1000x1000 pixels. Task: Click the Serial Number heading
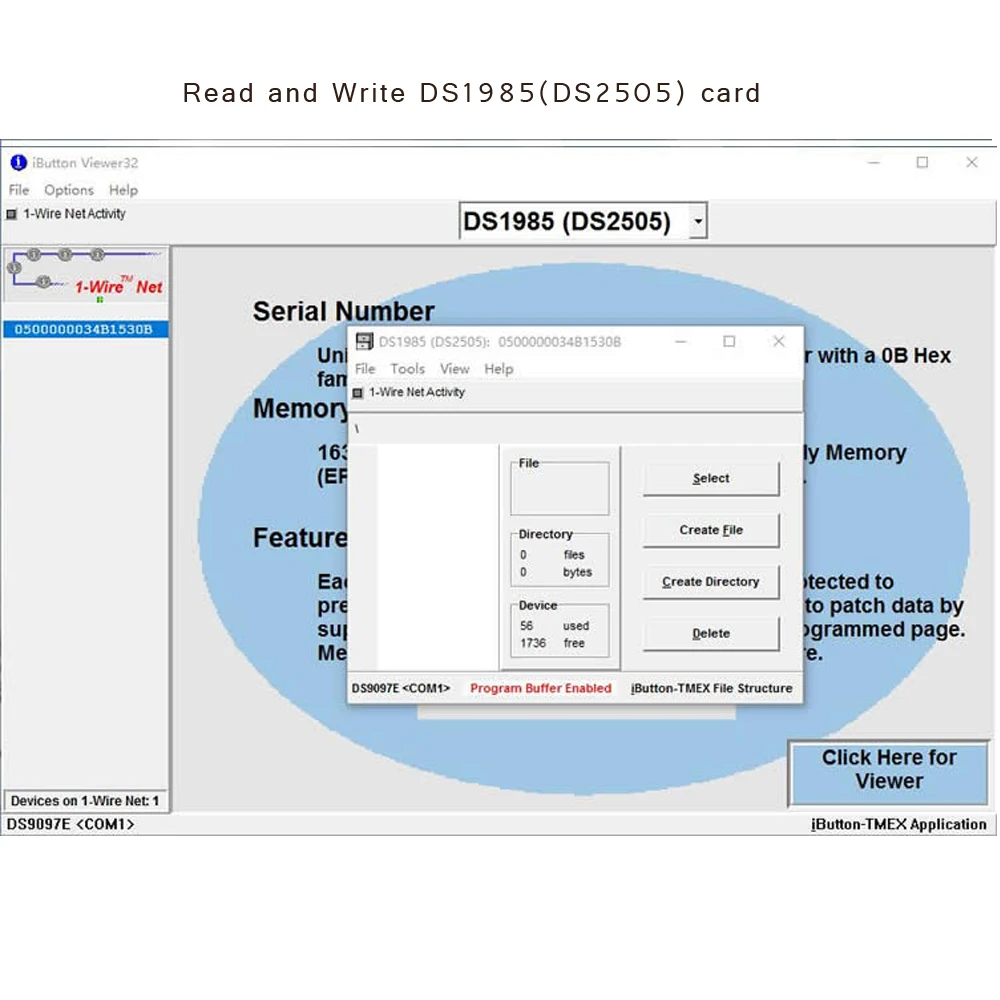343,311
